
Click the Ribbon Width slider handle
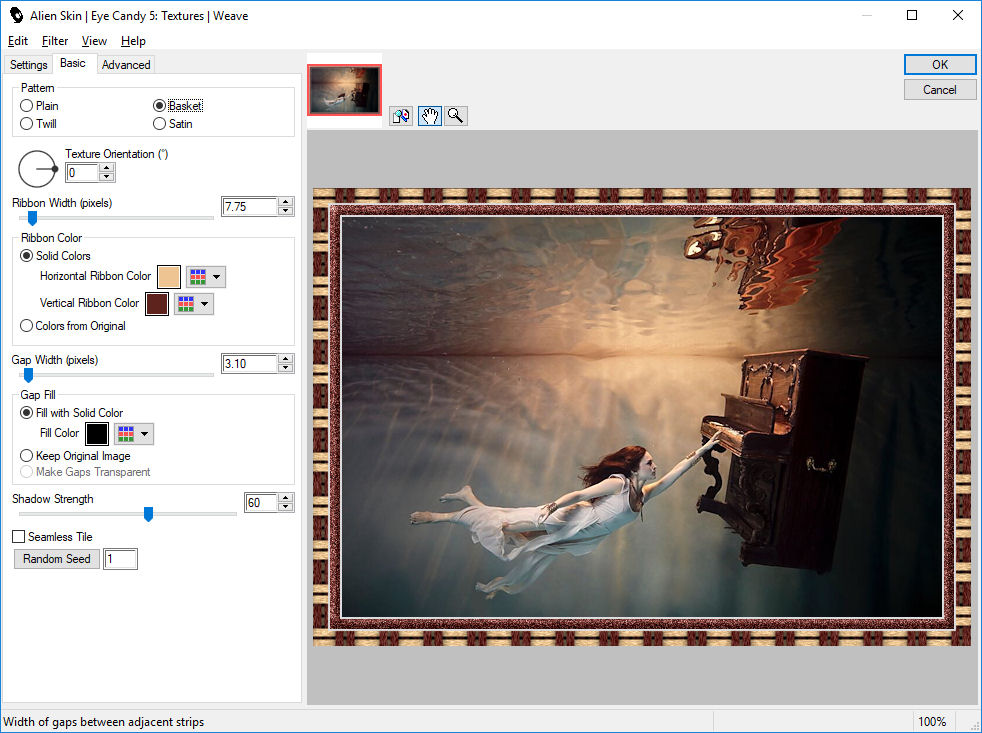[33, 218]
